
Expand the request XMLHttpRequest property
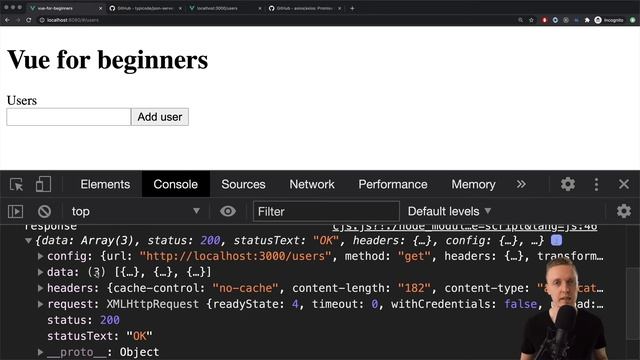coord(40,304)
